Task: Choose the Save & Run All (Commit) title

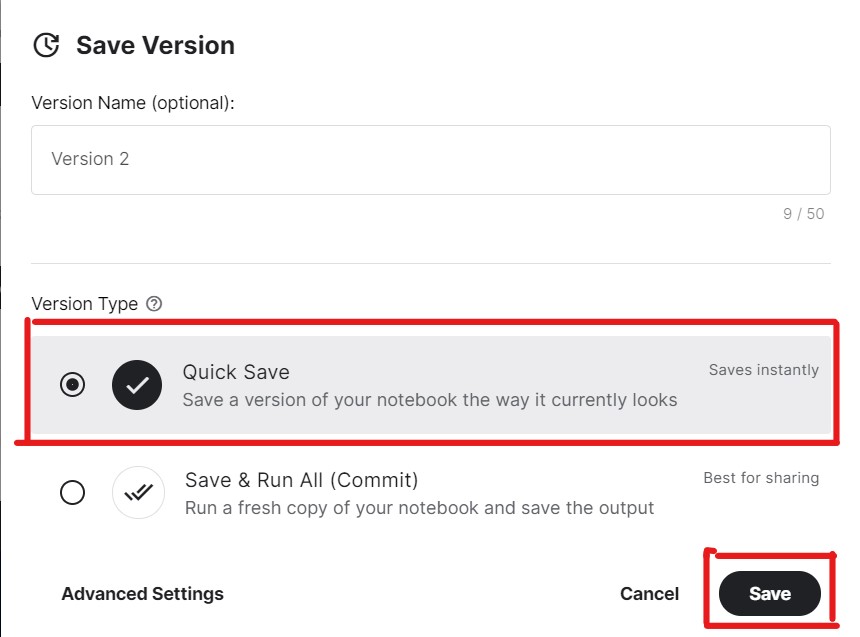Action: pos(302,480)
